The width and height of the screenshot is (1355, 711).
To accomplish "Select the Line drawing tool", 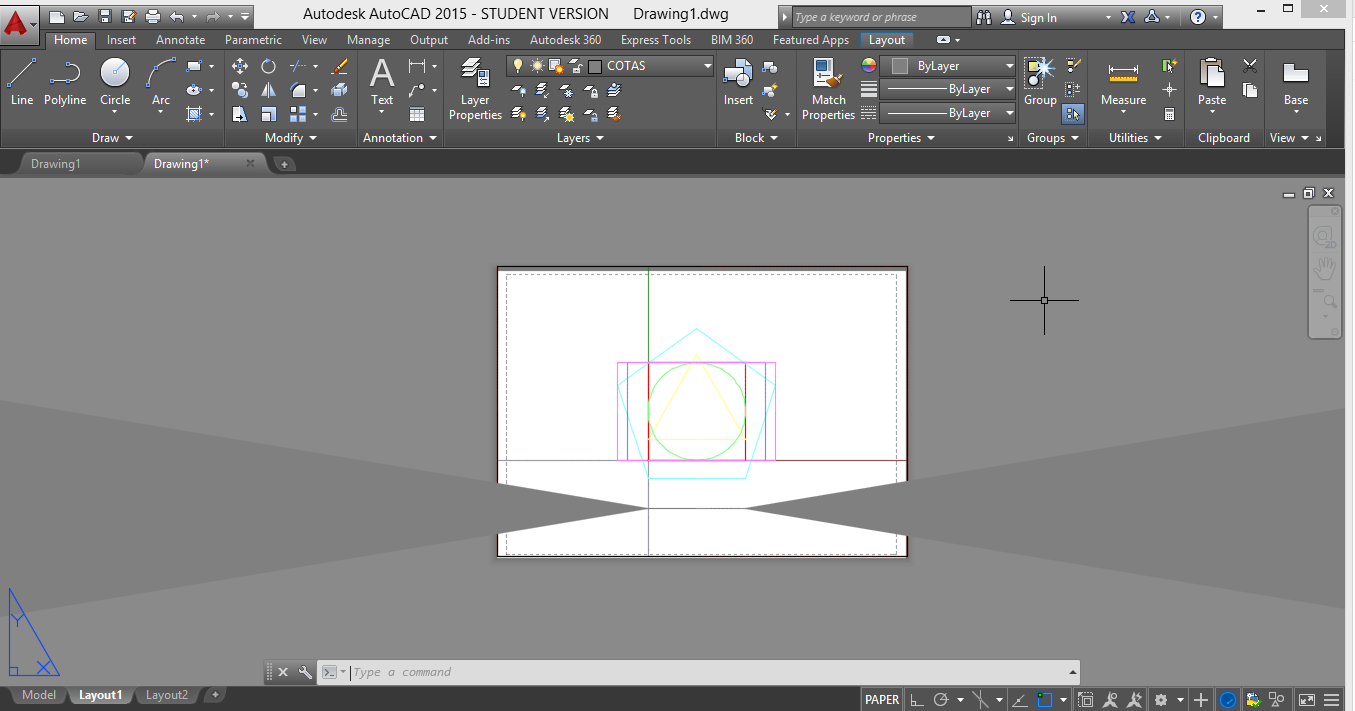I will (22, 81).
